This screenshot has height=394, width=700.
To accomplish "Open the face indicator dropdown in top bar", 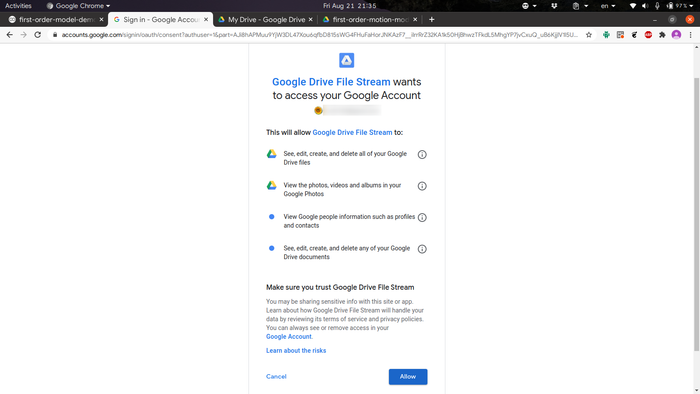I will 529,6.
